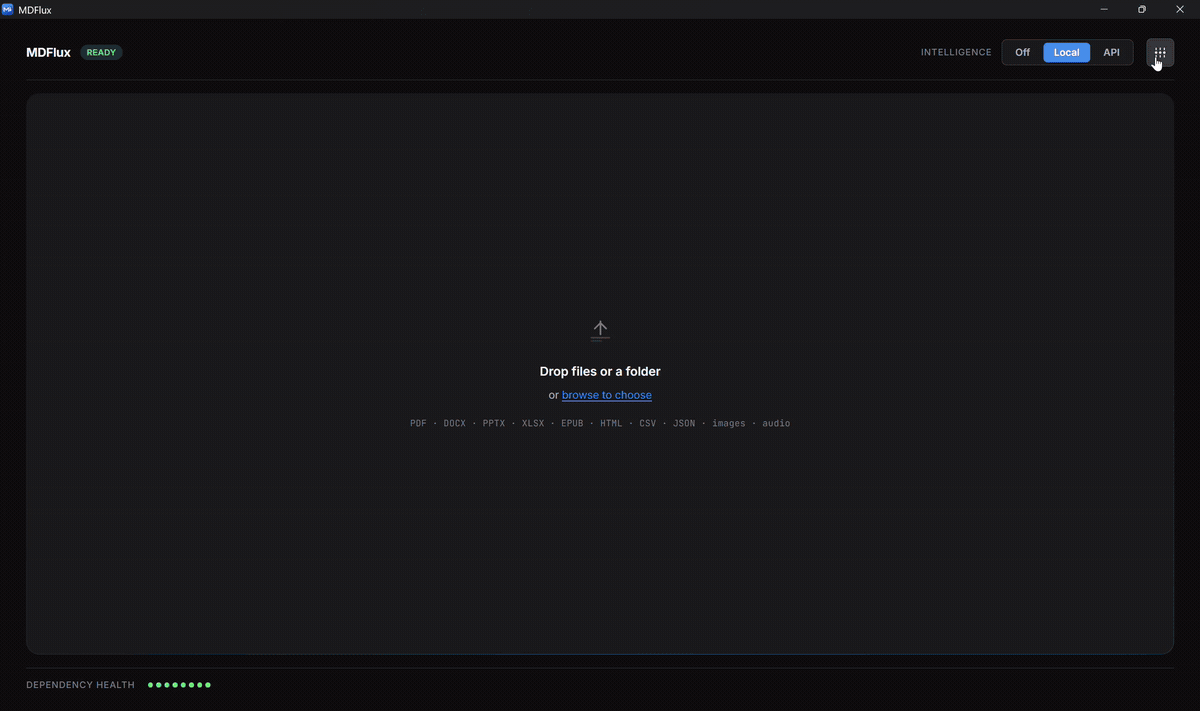Image resolution: width=1200 pixels, height=711 pixels.
Task: Click the INTELLIGENCE label
Action: pos(956,52)
